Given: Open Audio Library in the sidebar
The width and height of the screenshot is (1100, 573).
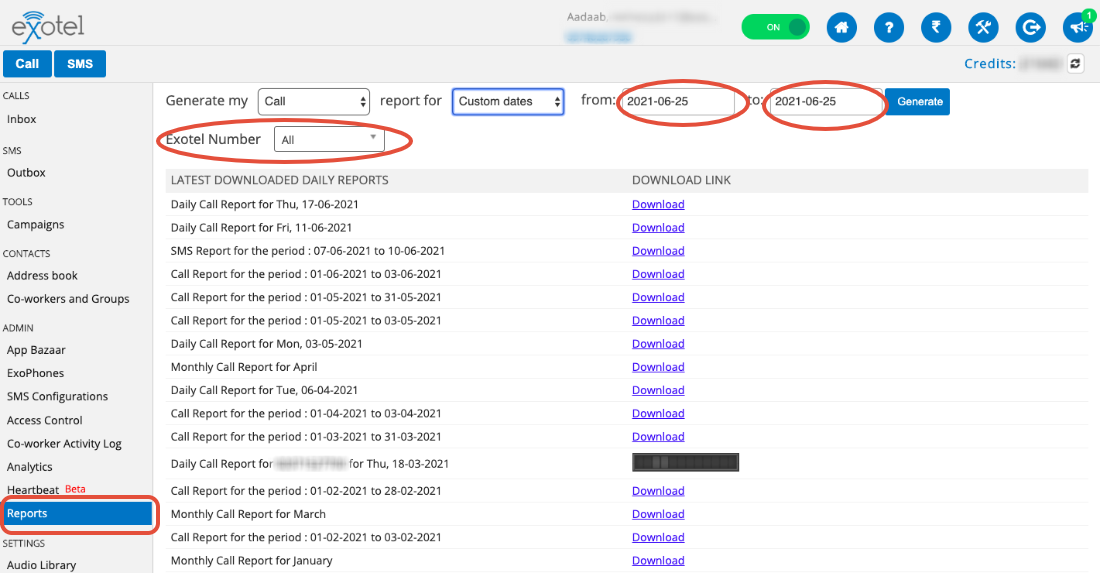Looking at the screenshot, I should 41,565.
